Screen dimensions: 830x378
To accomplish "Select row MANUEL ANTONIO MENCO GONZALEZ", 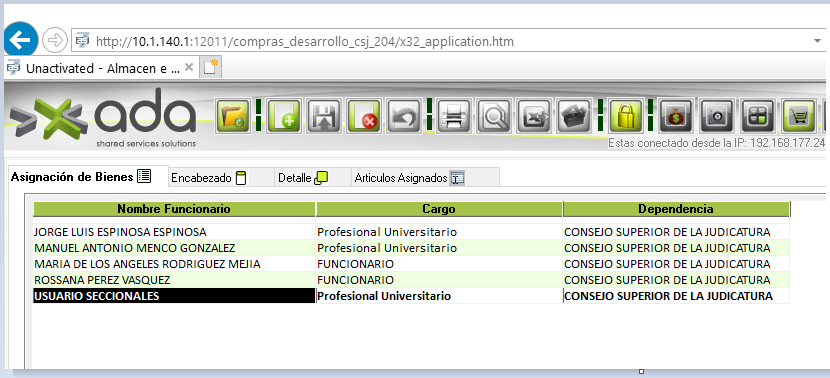I will (411, 248).
